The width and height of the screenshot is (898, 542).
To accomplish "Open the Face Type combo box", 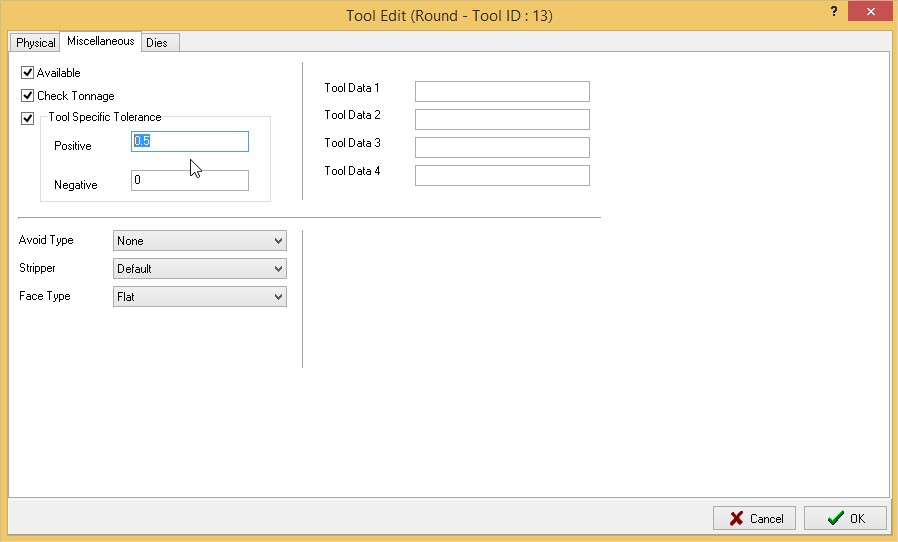I will (200, 297).
